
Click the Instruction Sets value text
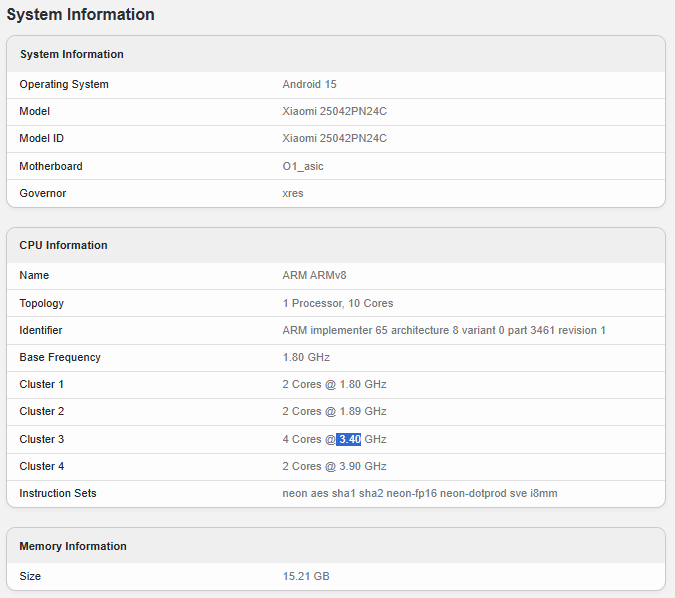420,493
